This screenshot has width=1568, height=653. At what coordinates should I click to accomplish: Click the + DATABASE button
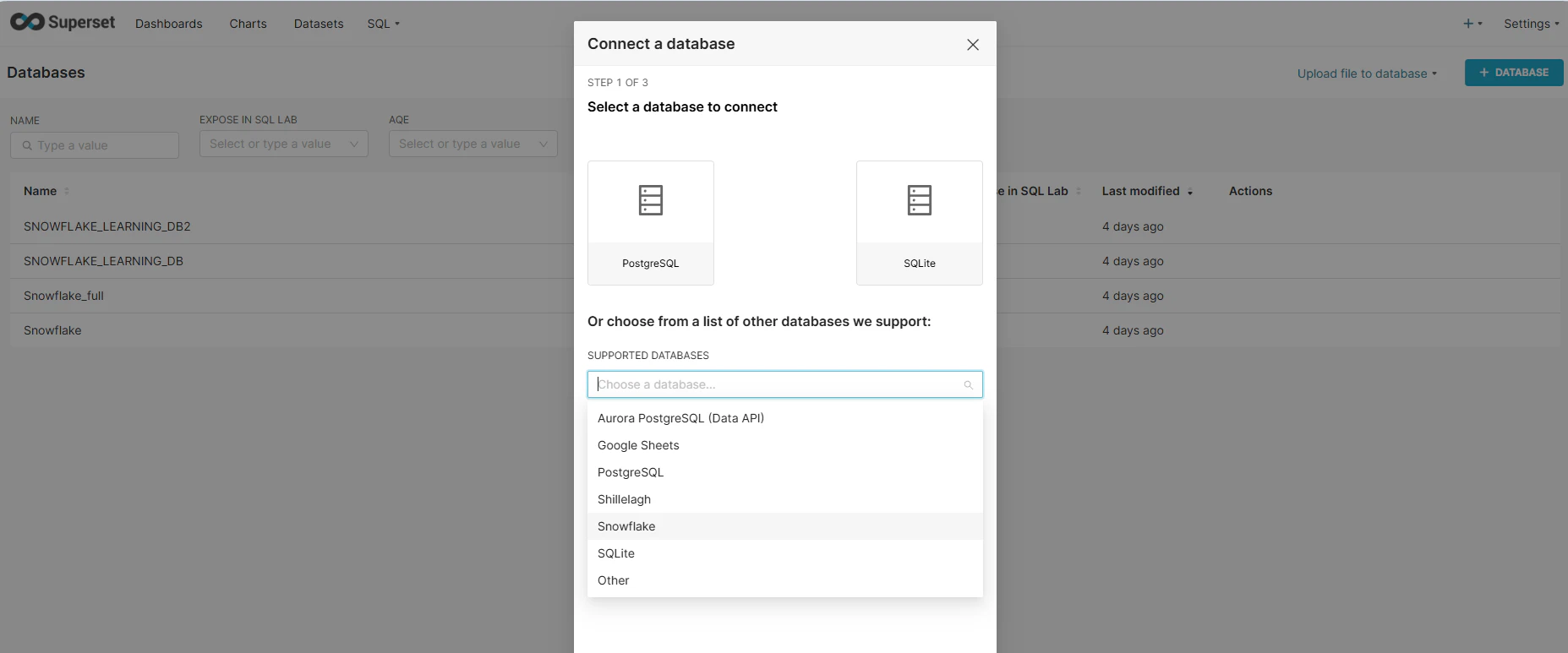(1513, 73)
